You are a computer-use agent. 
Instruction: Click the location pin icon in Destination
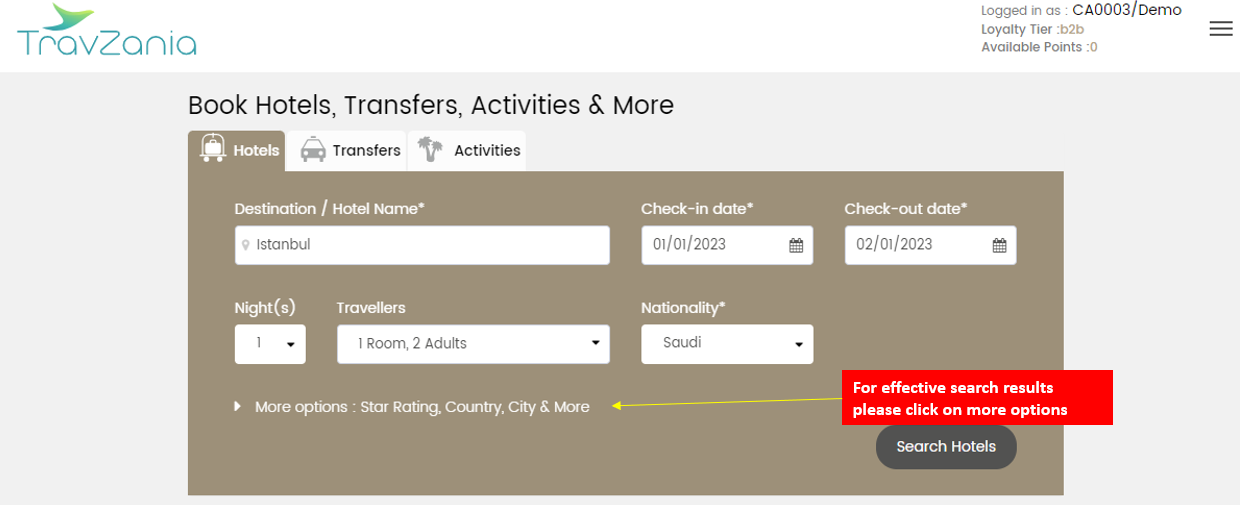click(x=245, y=245)
